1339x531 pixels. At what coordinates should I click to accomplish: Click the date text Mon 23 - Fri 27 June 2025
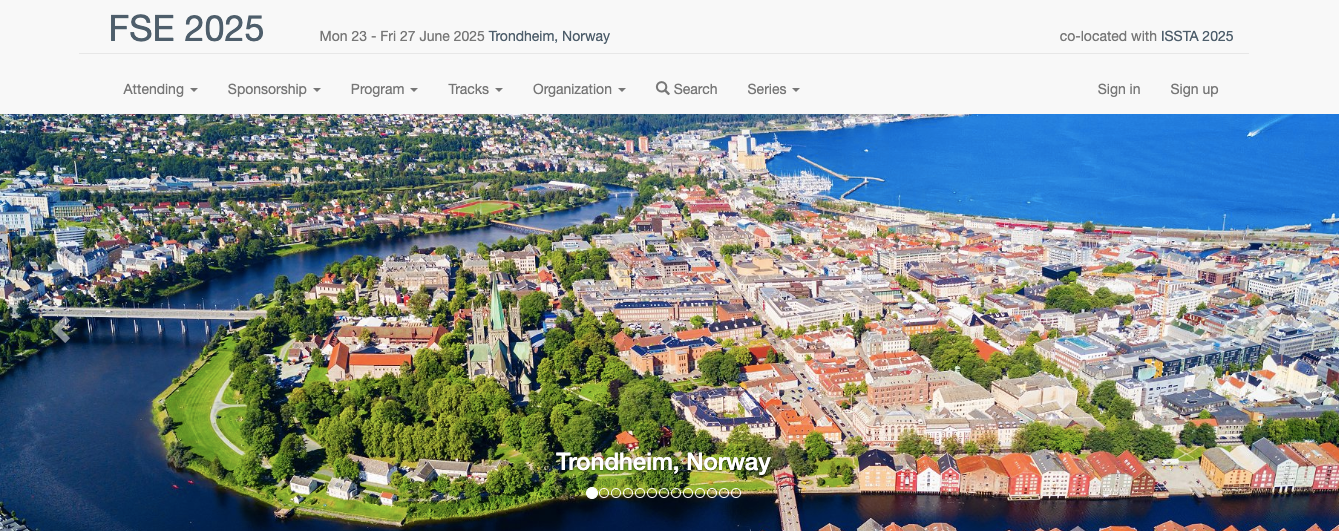[402, 36]
